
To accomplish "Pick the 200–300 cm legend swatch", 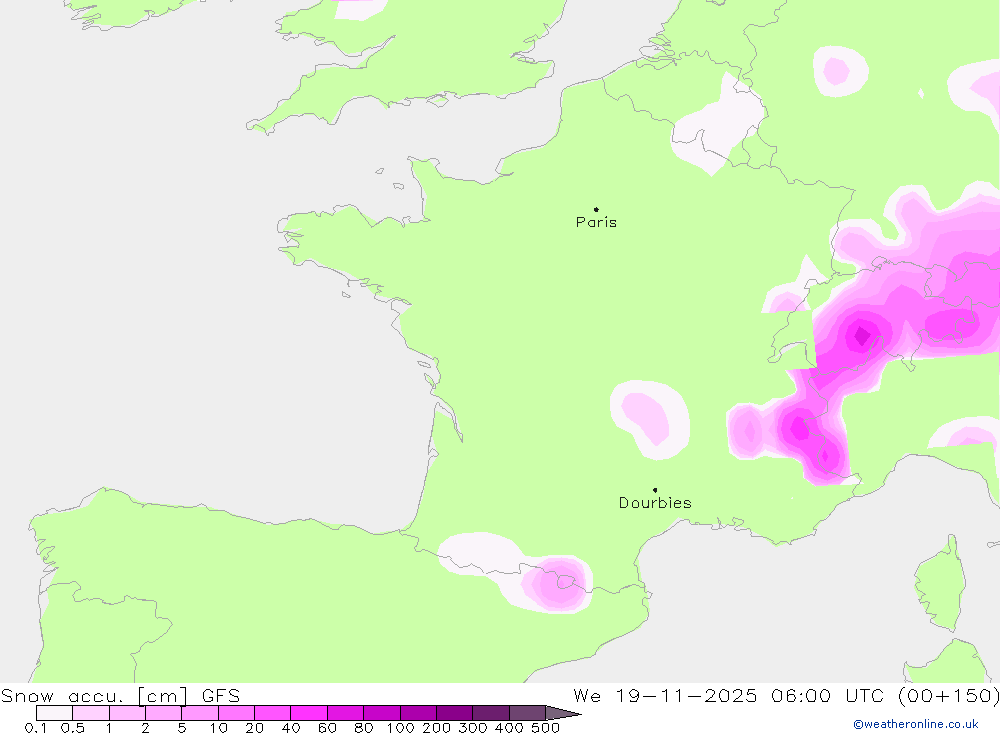I will [x=454, y=713].
